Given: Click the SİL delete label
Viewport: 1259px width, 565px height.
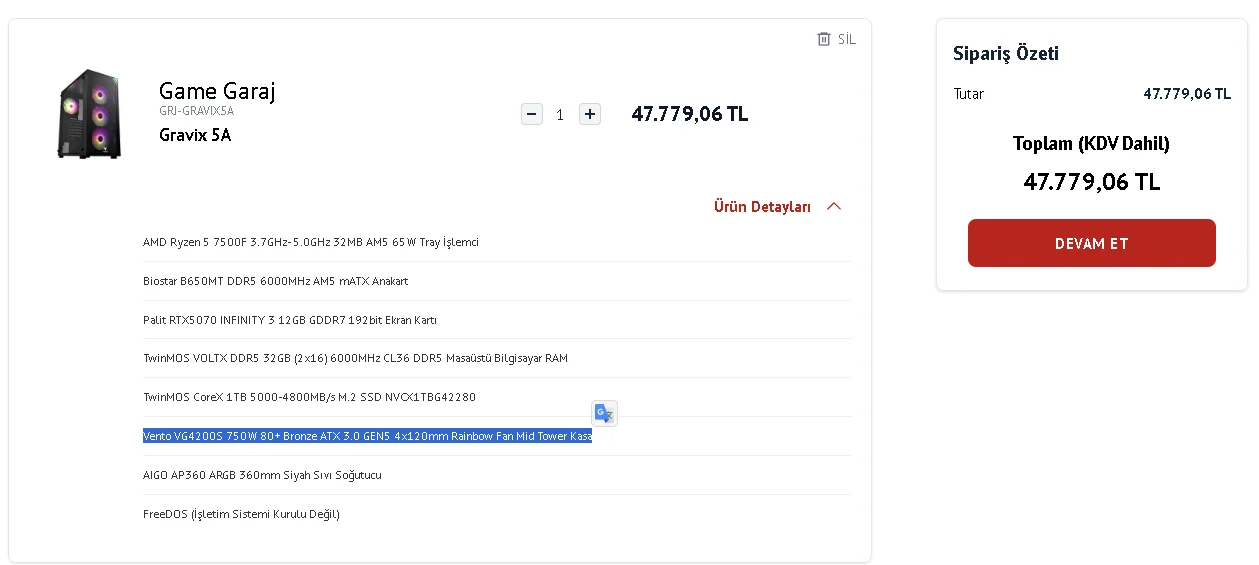Looking at the screenshot, I should tap(847, 39).
